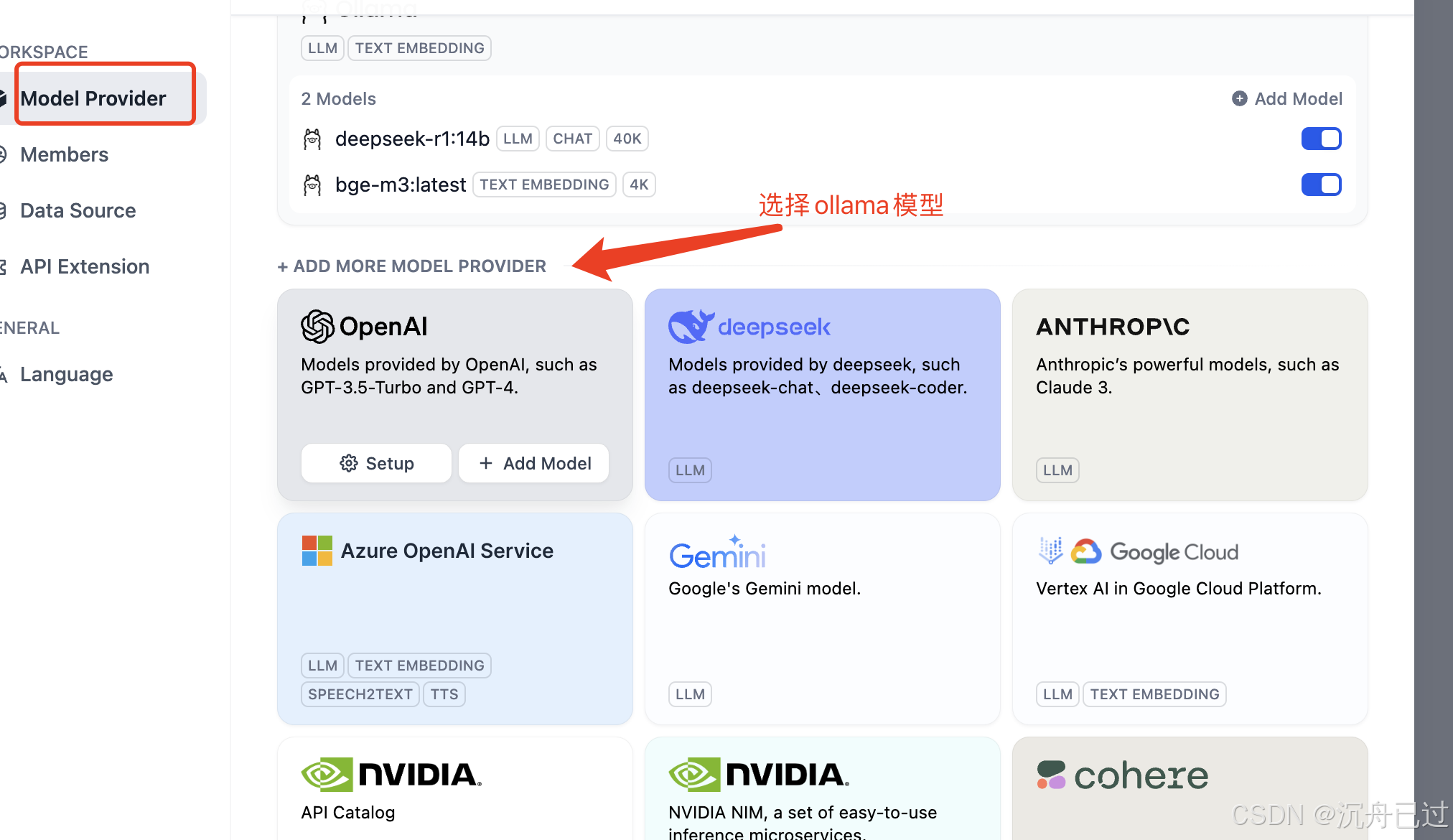
Task: Click Add Model on the OpenAI card
Action: coord(534,463)
